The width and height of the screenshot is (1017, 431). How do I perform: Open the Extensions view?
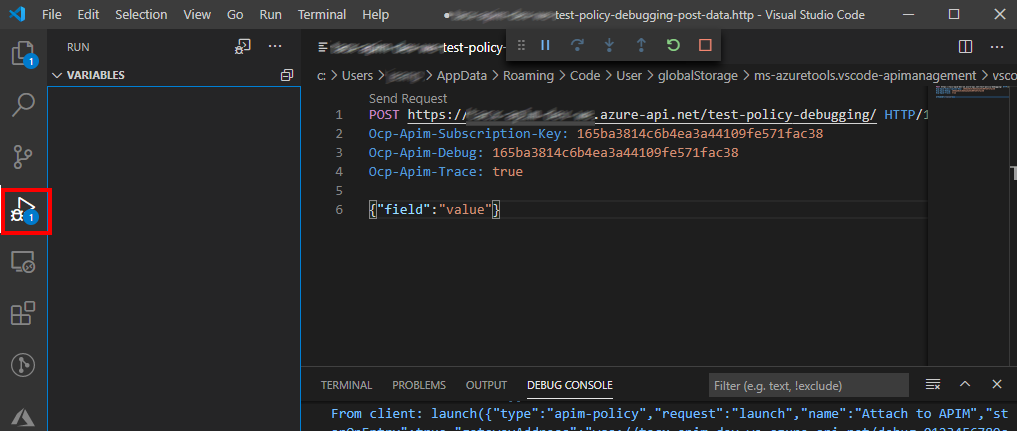tap(23, 314)
